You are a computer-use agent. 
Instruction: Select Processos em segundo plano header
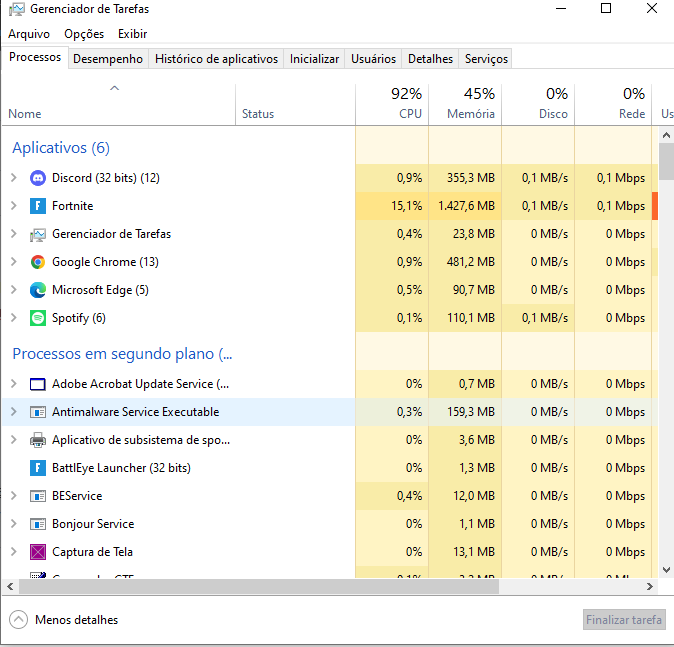123,354
